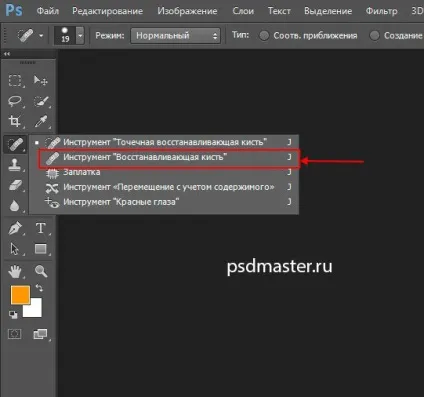Viewport: 424px width, 397px height.
Task: Choose Инструмент Восстанавливающая кисть from flyout
Action: 169,158
